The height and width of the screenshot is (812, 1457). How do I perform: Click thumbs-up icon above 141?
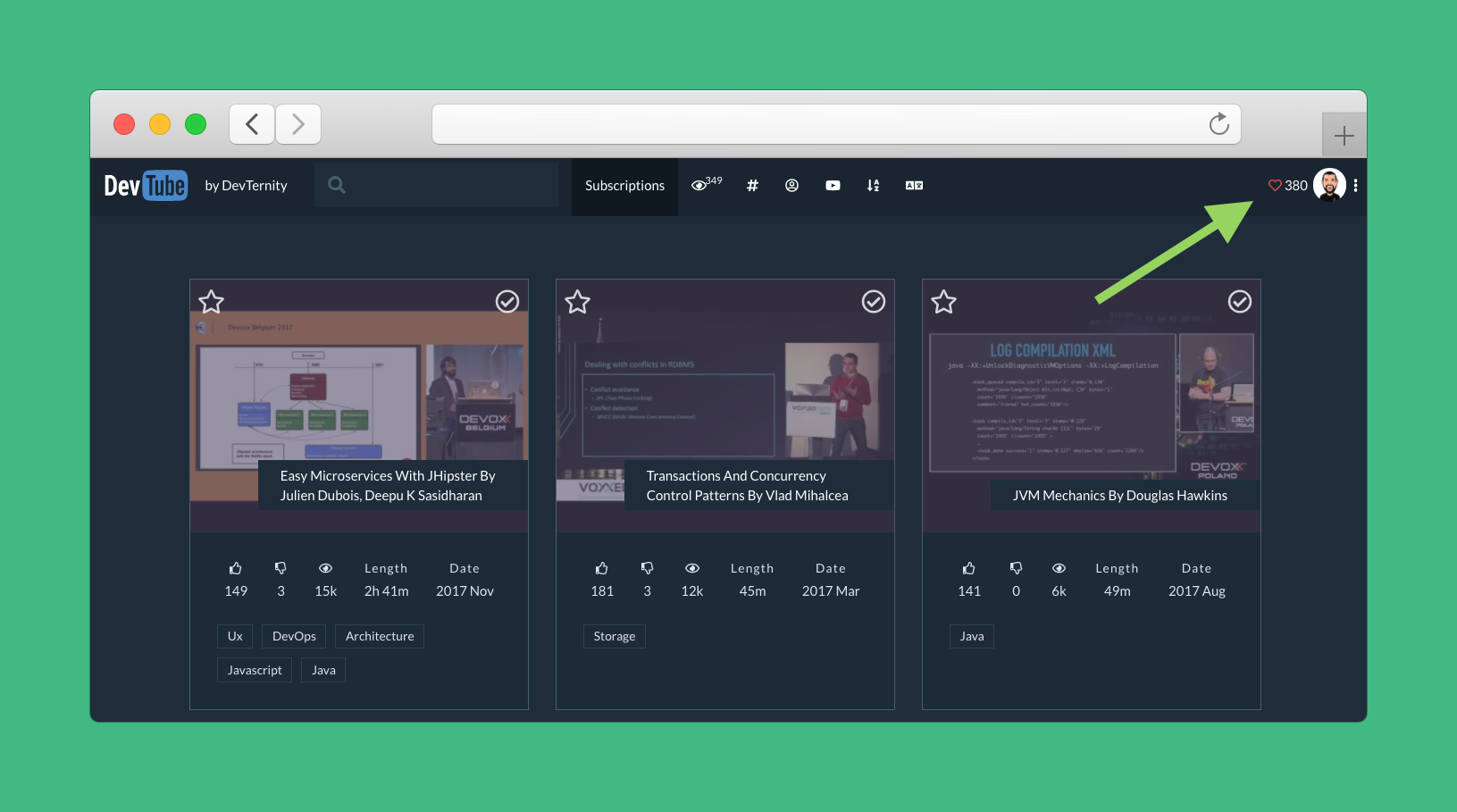[969, 568]
